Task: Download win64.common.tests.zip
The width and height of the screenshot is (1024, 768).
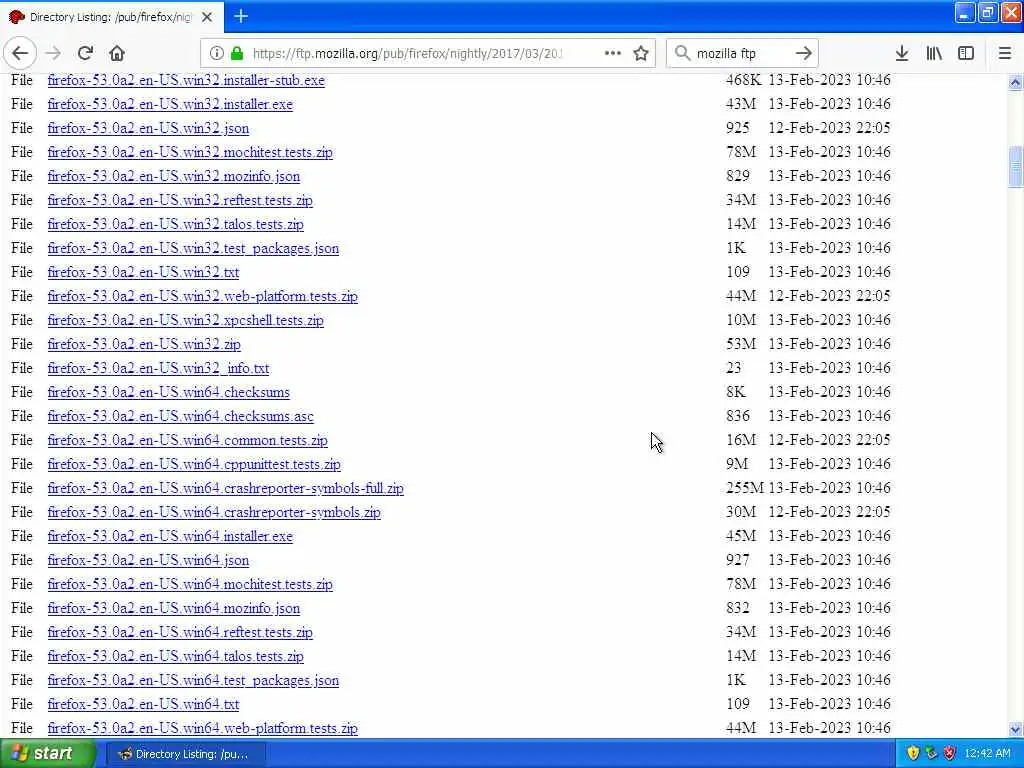Action: [x=187, y=440]
